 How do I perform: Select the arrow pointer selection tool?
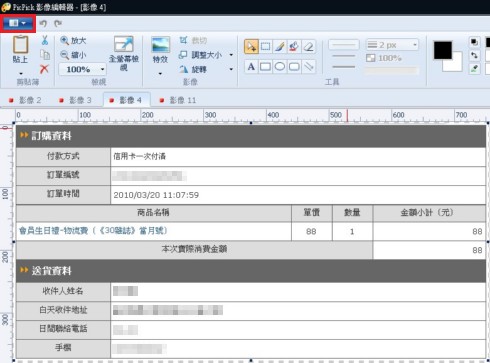point(251,47)
